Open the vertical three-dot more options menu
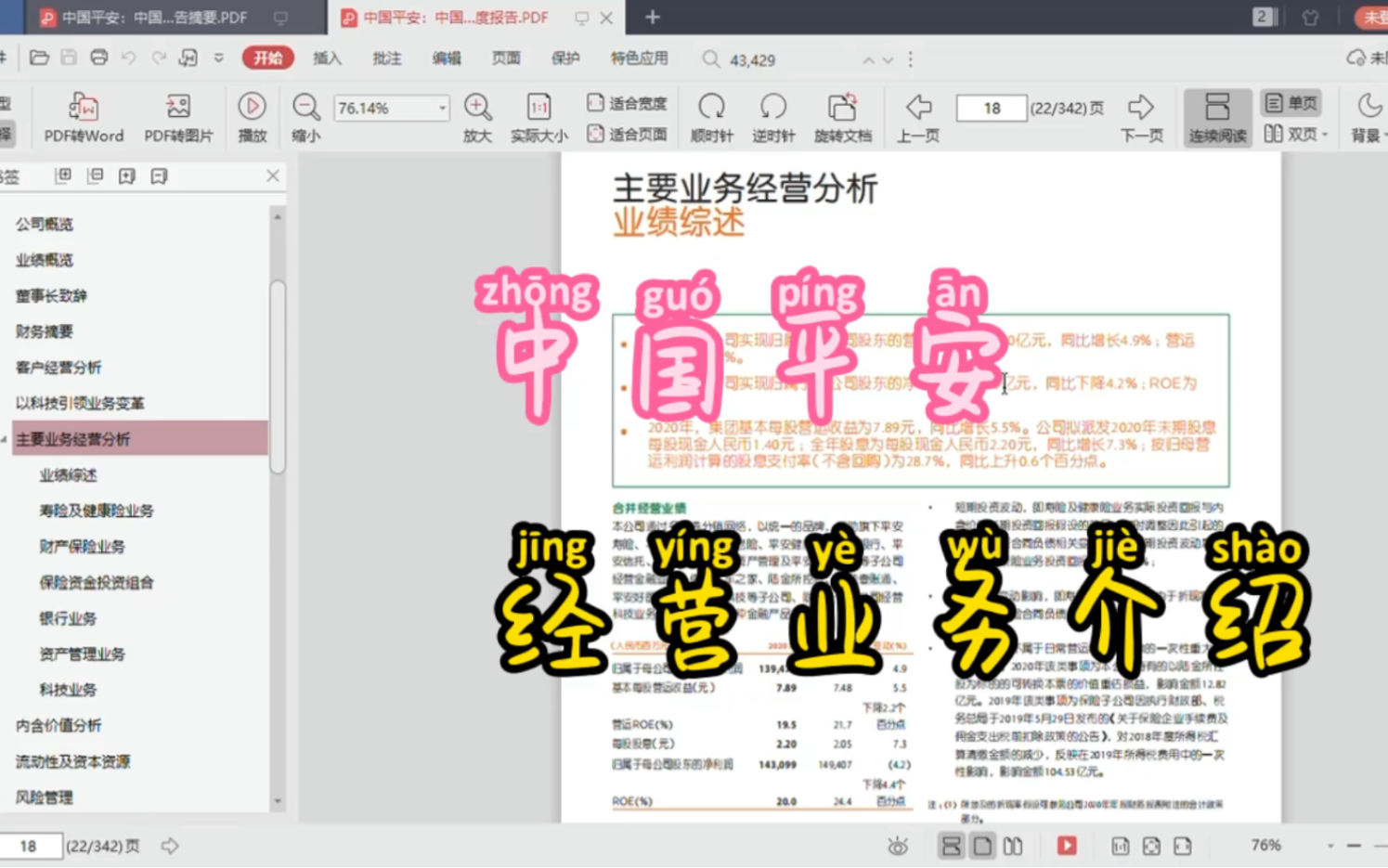 910,59
